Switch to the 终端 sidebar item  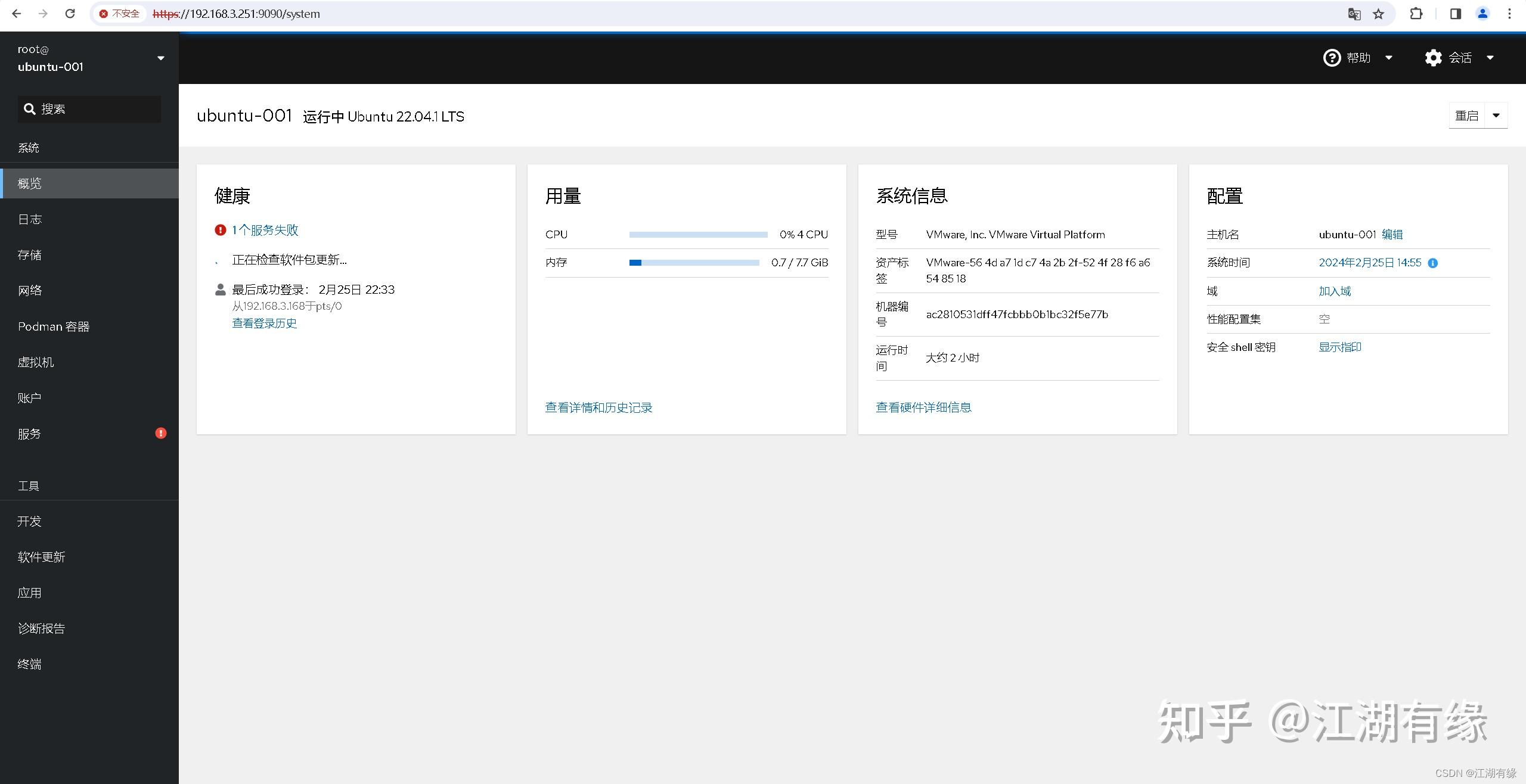(29, 664)
